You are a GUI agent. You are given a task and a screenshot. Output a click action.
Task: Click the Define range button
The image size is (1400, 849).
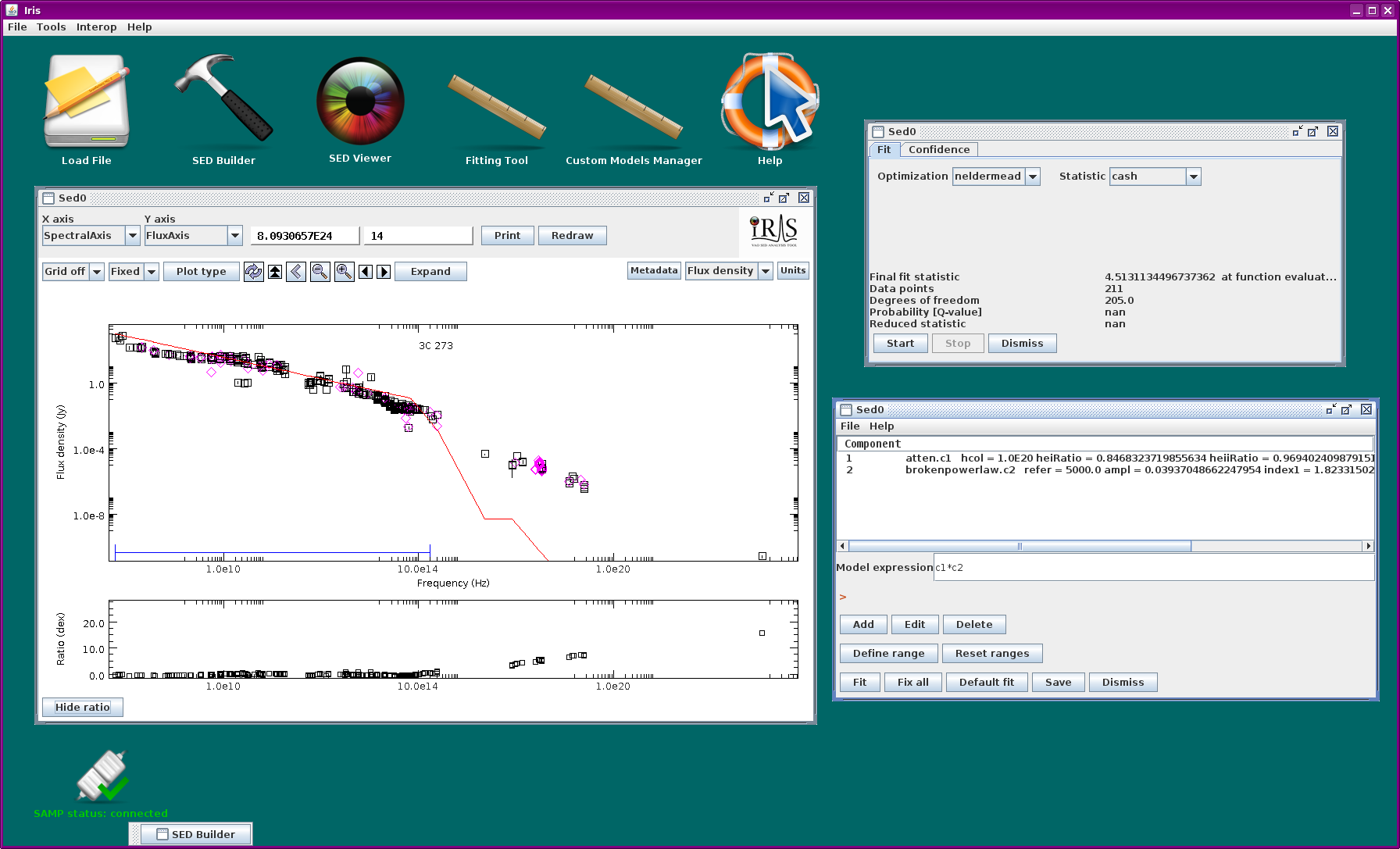[888, 654]
